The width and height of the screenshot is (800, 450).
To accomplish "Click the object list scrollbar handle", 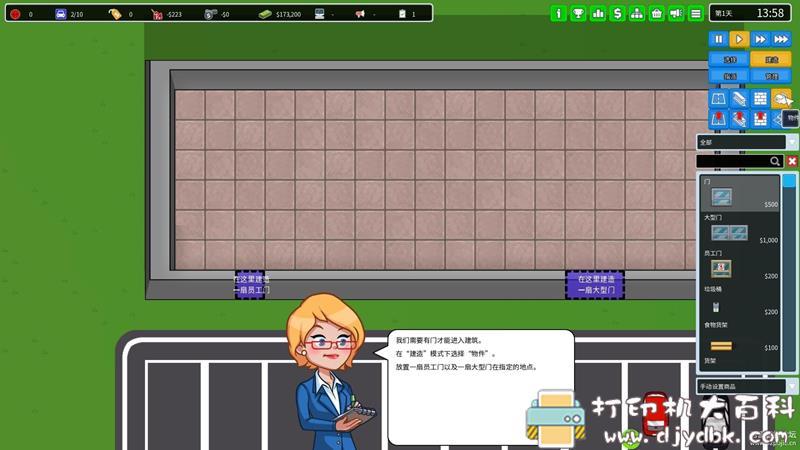I will pyautogui.click(x=789, y=181).
